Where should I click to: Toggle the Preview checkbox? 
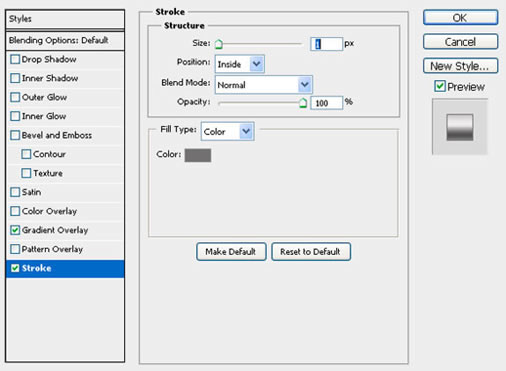tap(440, 86)
